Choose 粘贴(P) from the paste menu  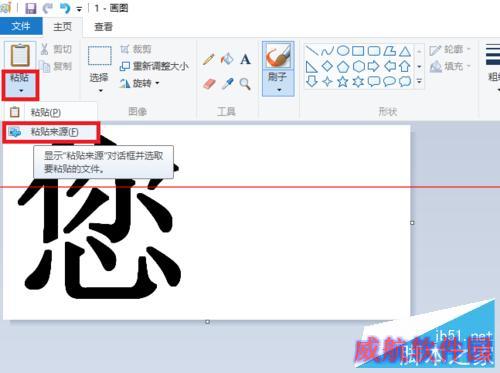[45, 112]
